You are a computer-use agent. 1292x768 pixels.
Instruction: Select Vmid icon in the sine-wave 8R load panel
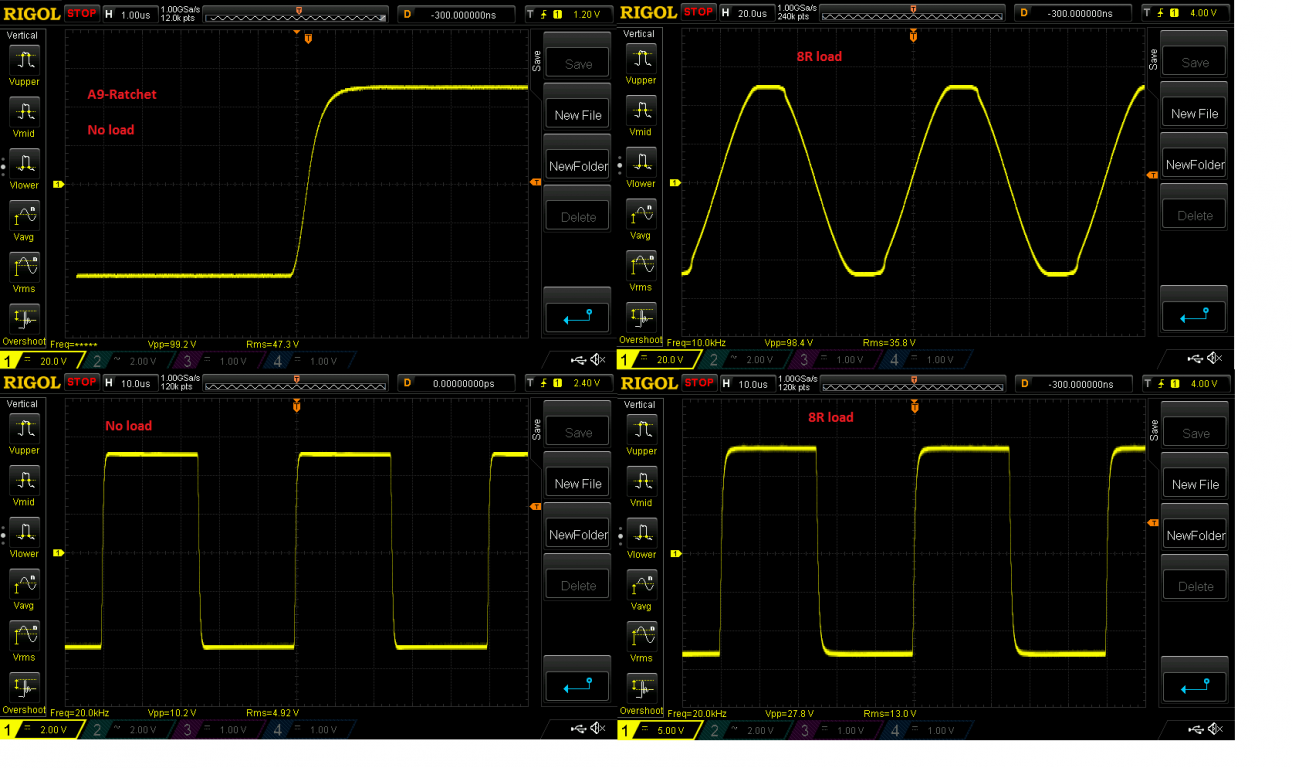pos(640,109)
